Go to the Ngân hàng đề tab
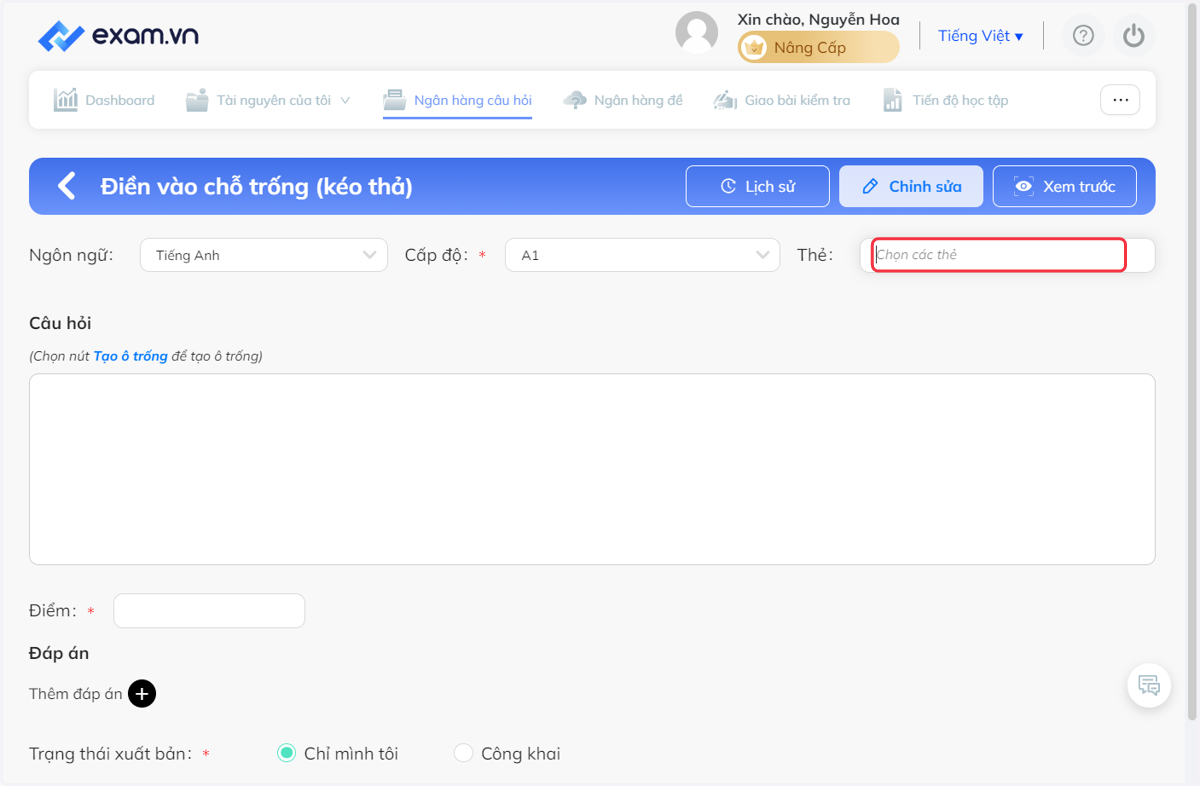This screenshot has height=786, width=1200. (x=623, y=100)
